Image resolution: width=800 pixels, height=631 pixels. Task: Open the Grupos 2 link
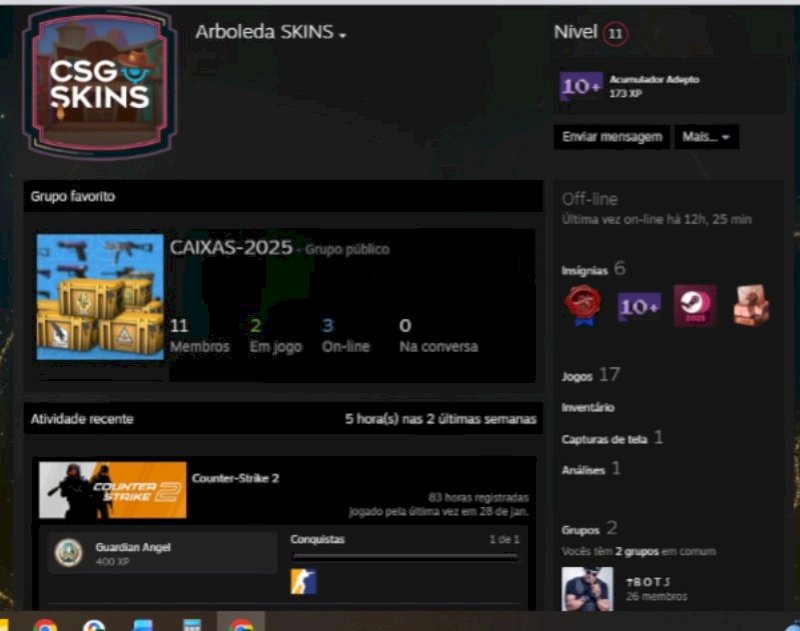589,528
